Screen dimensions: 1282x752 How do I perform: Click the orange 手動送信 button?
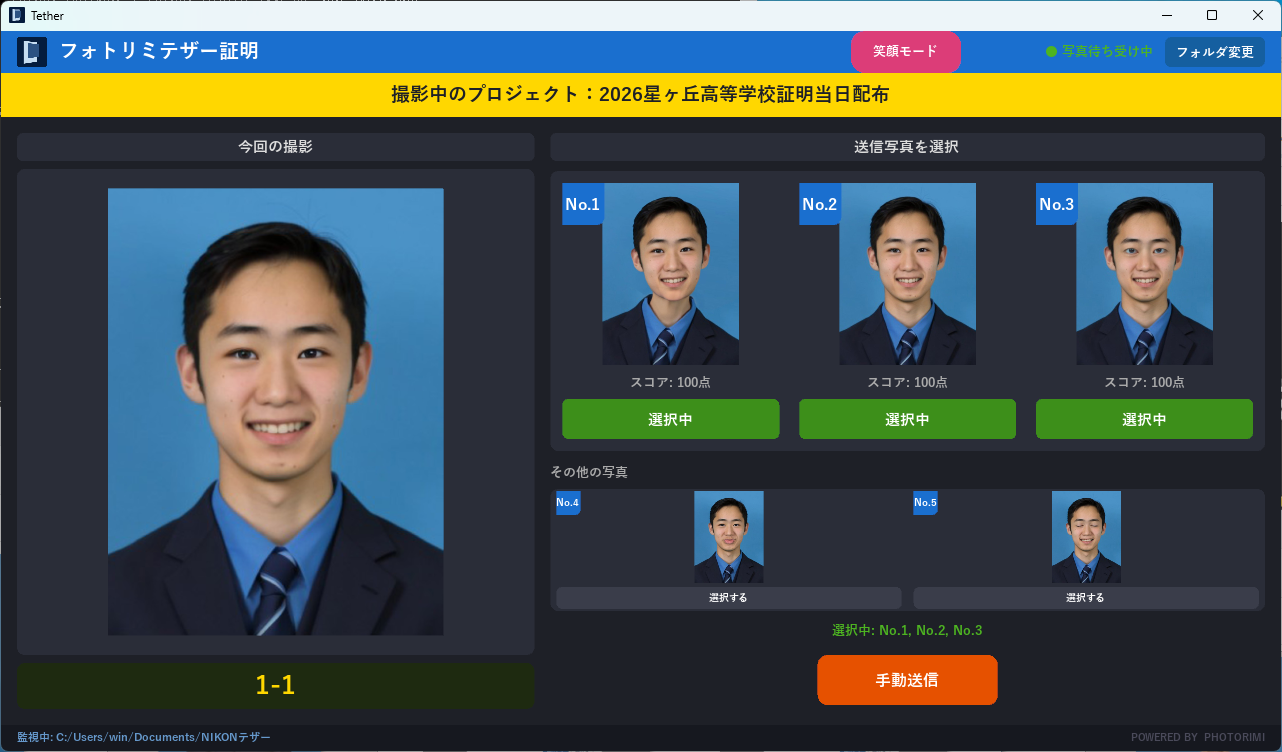907,680
